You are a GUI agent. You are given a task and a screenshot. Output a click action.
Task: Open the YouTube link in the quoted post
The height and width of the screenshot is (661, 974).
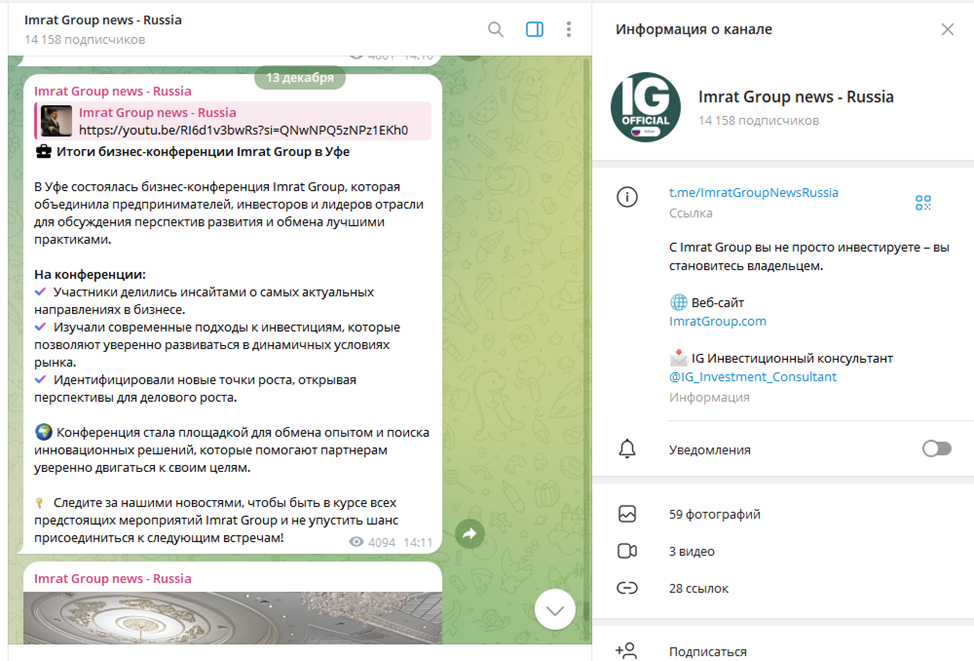pos(243,130)
